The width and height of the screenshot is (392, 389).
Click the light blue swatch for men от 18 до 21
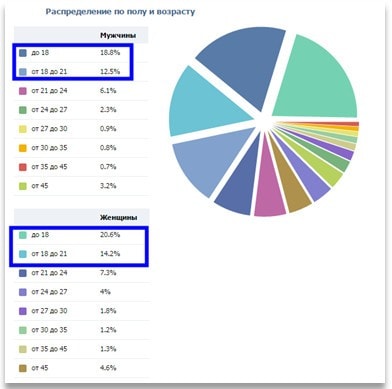[23, 72]
